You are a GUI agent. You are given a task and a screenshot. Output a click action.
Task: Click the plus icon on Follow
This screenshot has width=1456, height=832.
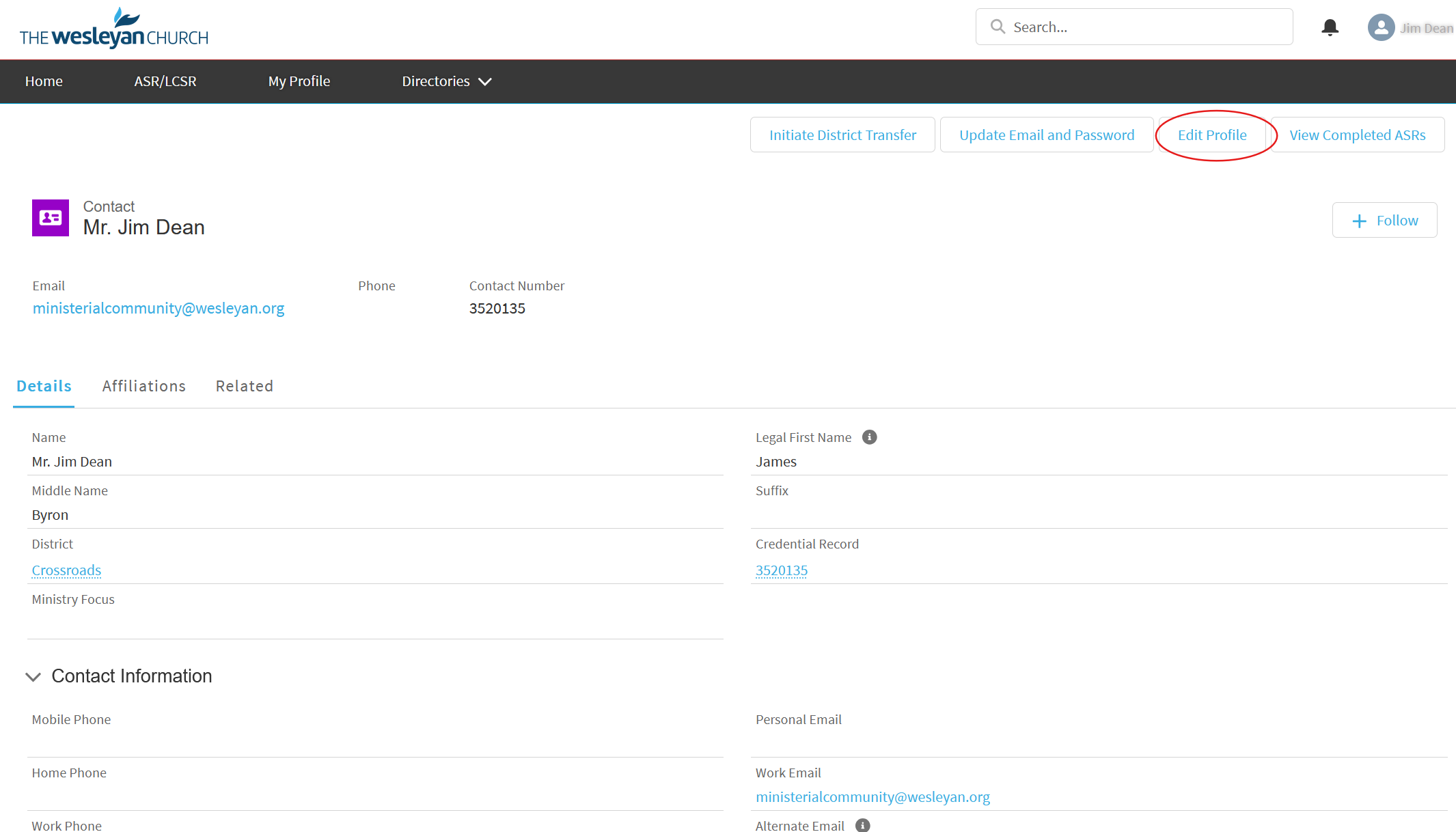coord(1360,221)
